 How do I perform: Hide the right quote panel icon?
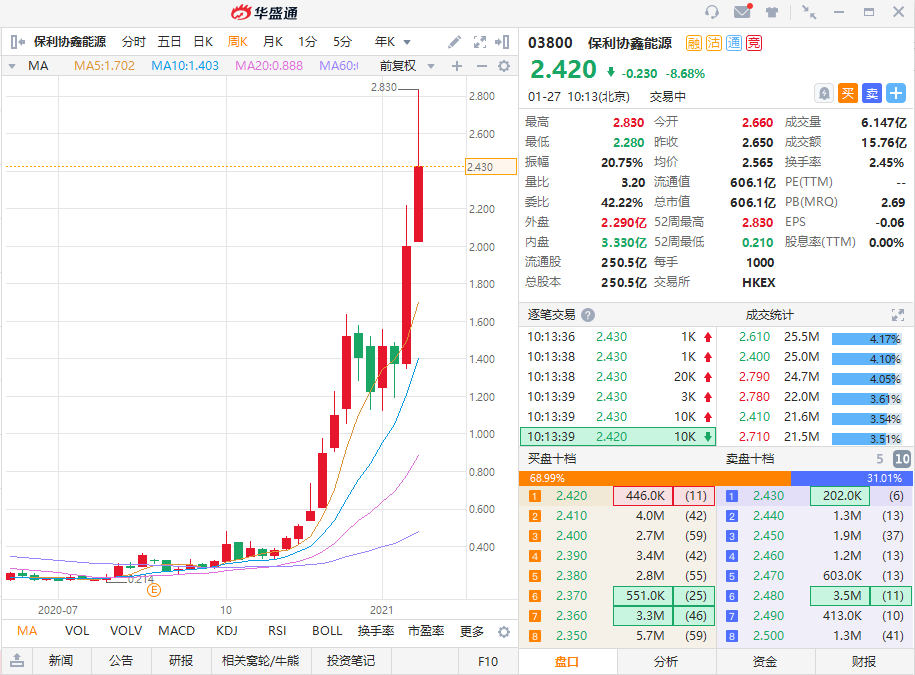(502, 42)
